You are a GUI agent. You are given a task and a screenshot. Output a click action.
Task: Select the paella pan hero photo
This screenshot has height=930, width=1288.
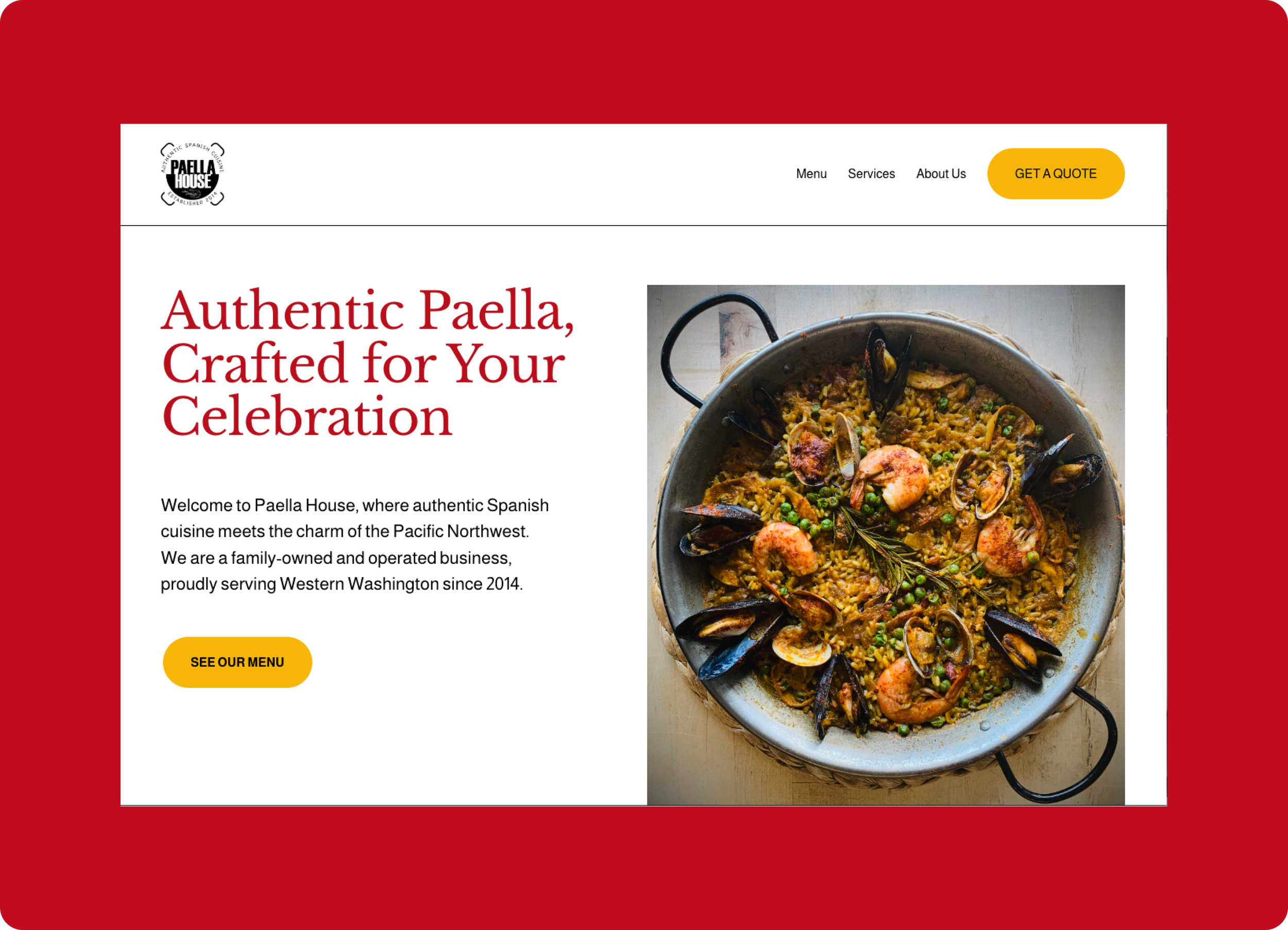click(885, 544)
